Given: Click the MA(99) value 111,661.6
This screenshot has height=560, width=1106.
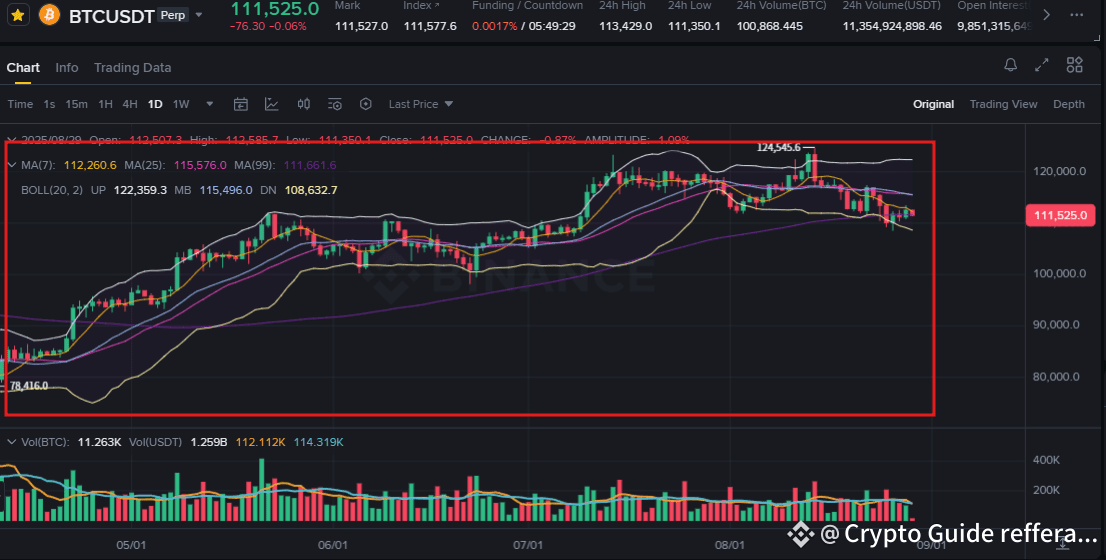Looking at the screenshot, I should (x=310, y=165).
